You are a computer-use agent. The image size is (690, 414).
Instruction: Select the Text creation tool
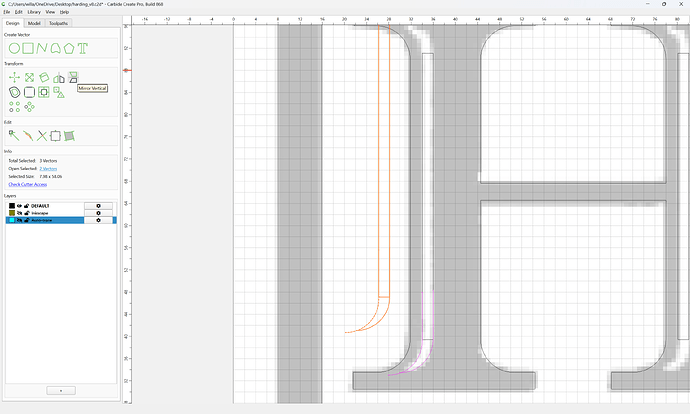(x=83, y=48)
